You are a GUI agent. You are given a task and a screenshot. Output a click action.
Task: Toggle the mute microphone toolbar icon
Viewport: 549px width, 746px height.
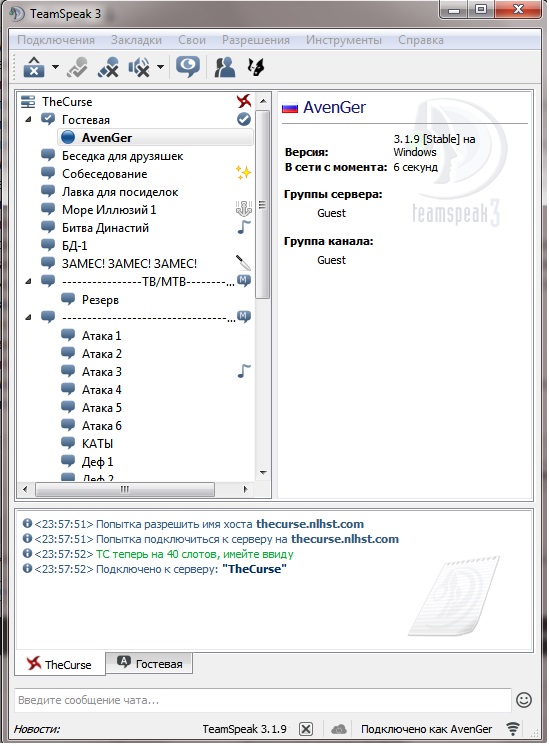coord(108,67)
